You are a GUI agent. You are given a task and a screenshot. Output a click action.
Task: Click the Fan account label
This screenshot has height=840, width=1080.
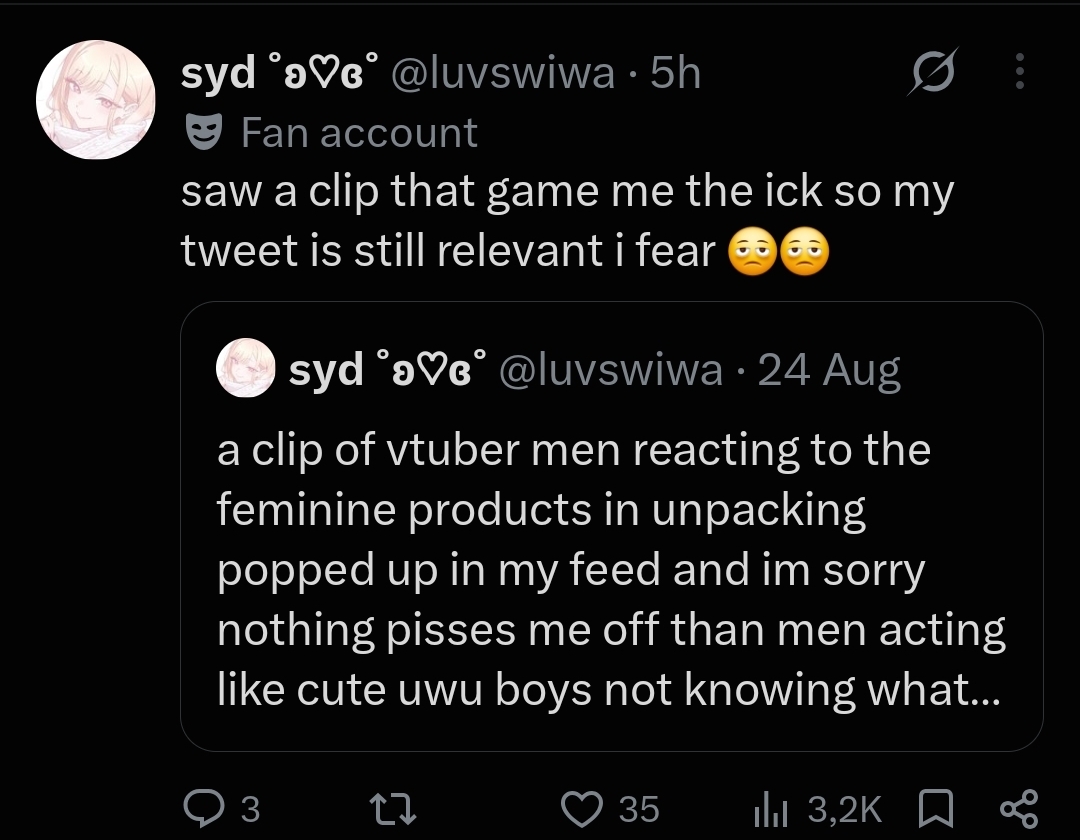[x=359, y=132]
